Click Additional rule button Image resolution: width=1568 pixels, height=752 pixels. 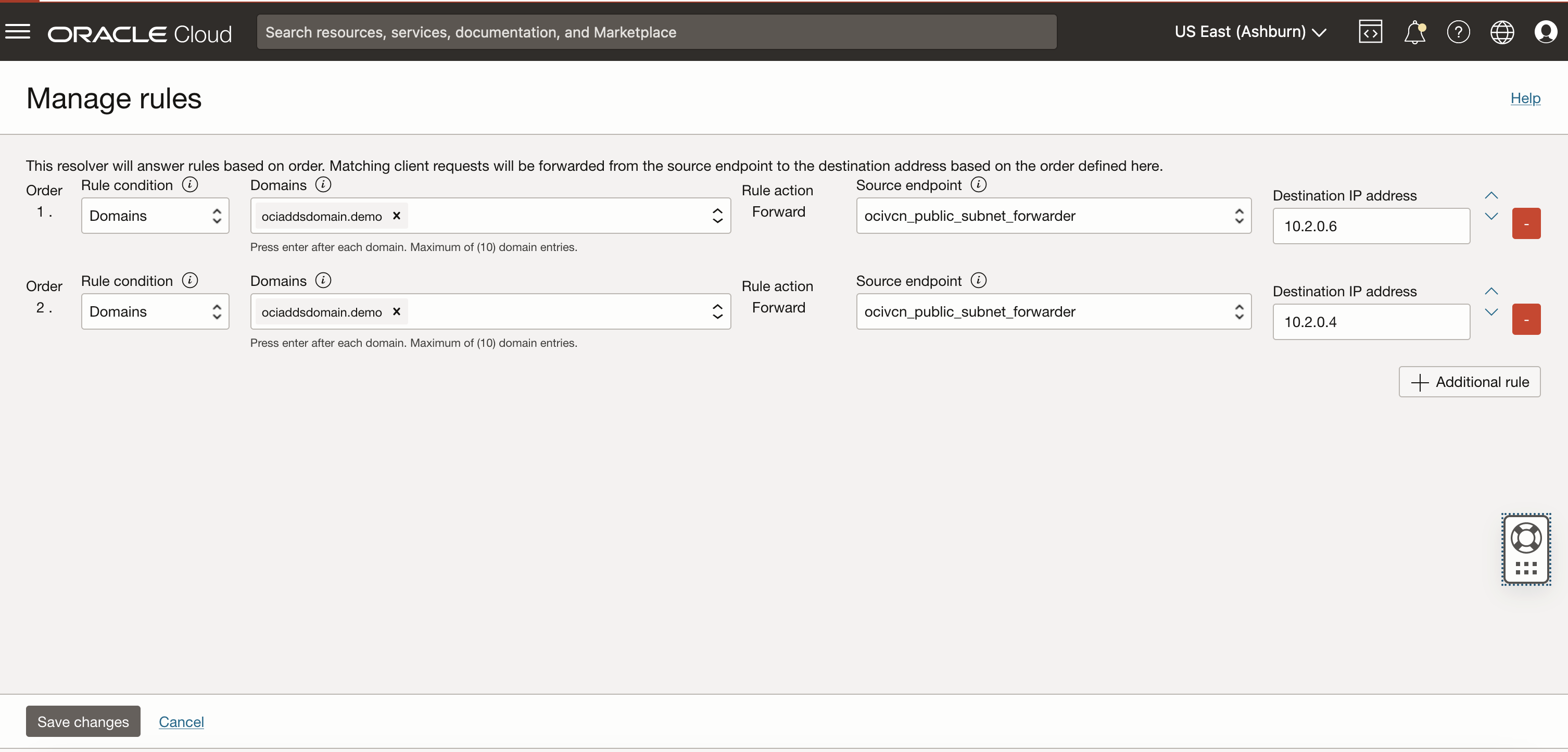(x=1469, y=381)
